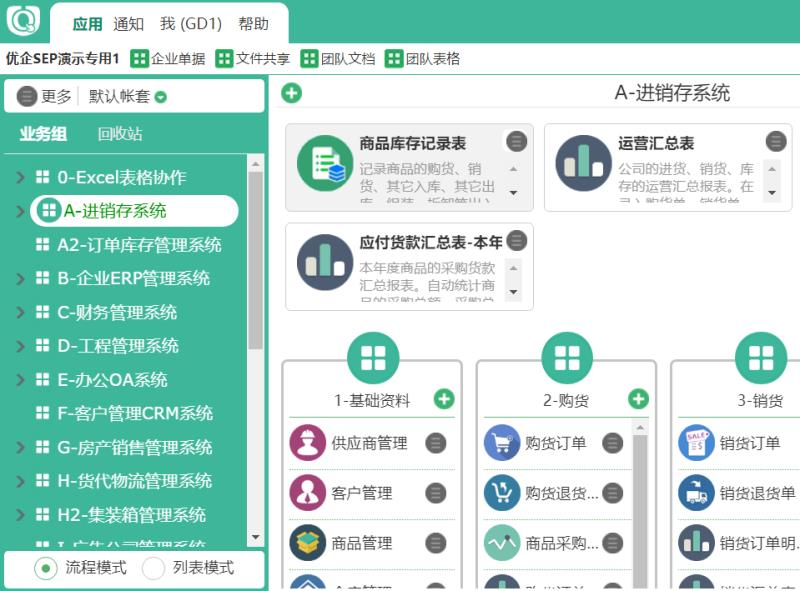This screenshot has height=591, width=800.
Task: Open the 通知 menu tab
Action: click(128, 24)
